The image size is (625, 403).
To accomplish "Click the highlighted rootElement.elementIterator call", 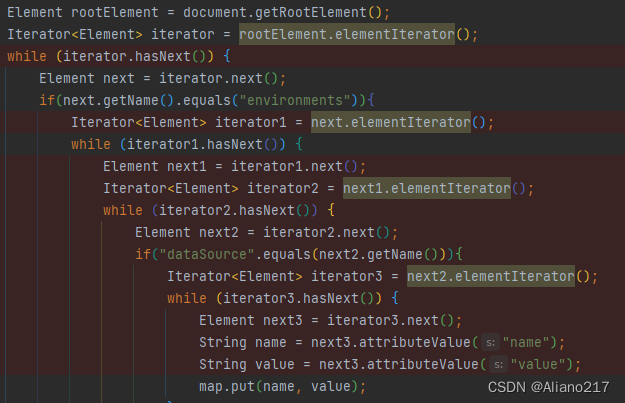I will [347, 34].
